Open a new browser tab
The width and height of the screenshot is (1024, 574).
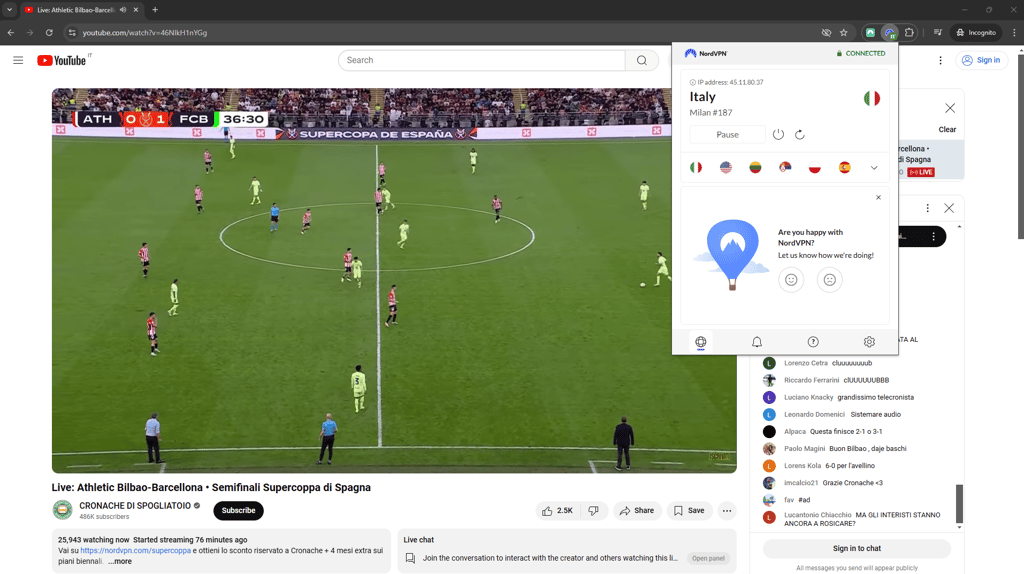coord(155,10)
